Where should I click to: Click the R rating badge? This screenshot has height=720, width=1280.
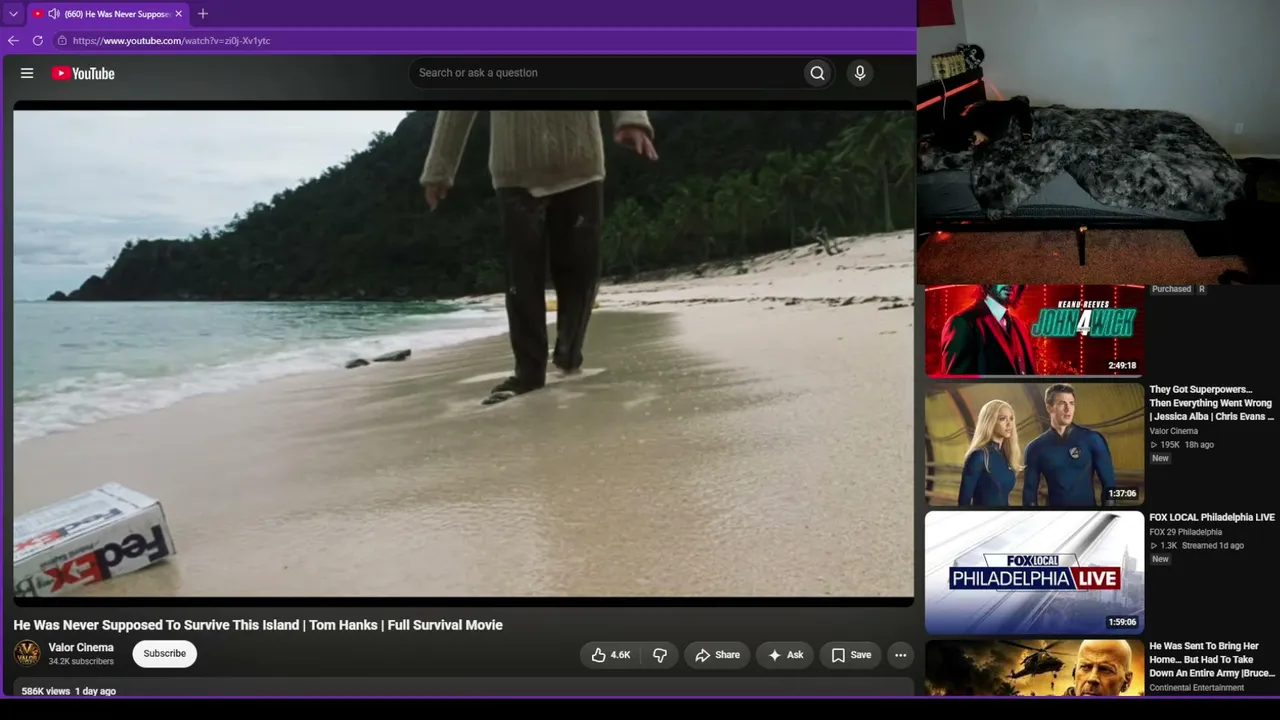1202,289
